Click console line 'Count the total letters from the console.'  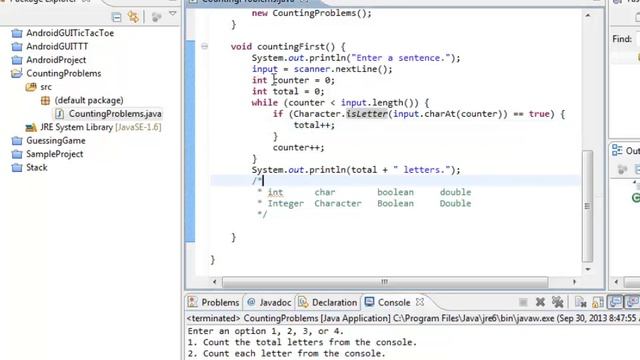click(310, 342)
